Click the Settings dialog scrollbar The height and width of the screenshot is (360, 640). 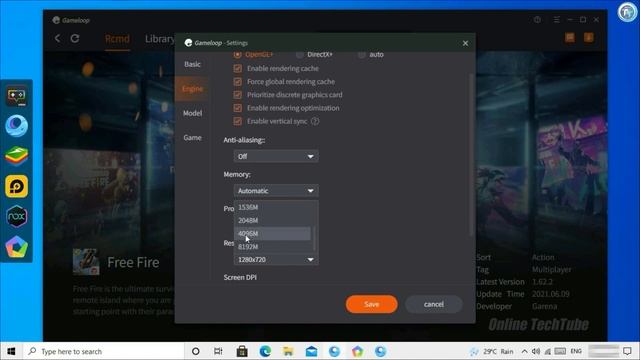coord(471,155)
